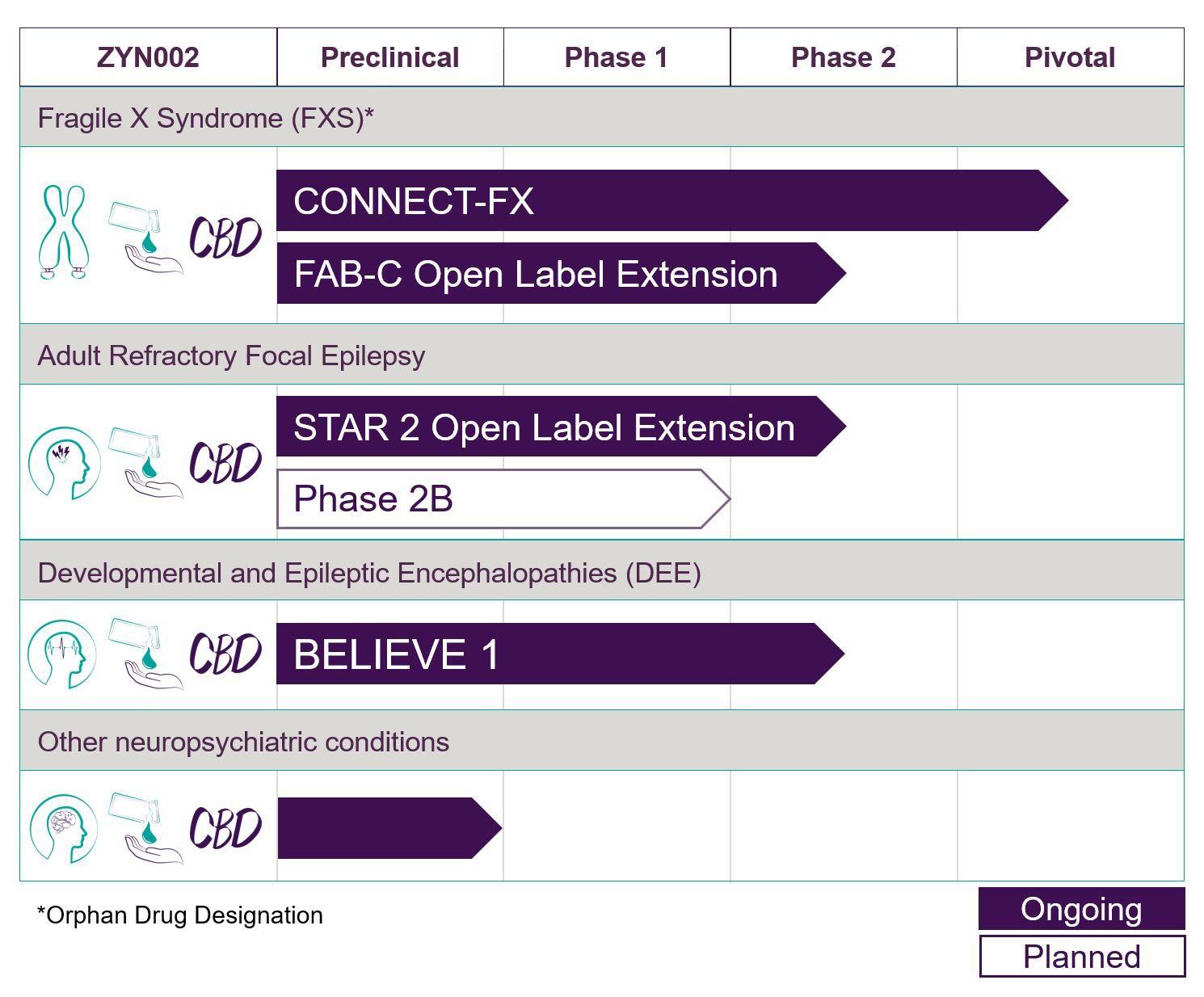The width and height of the screenshot is (1204, 997).
Task: Select the CONNECT-FX progress bar
Action: [x=672, y=200]
